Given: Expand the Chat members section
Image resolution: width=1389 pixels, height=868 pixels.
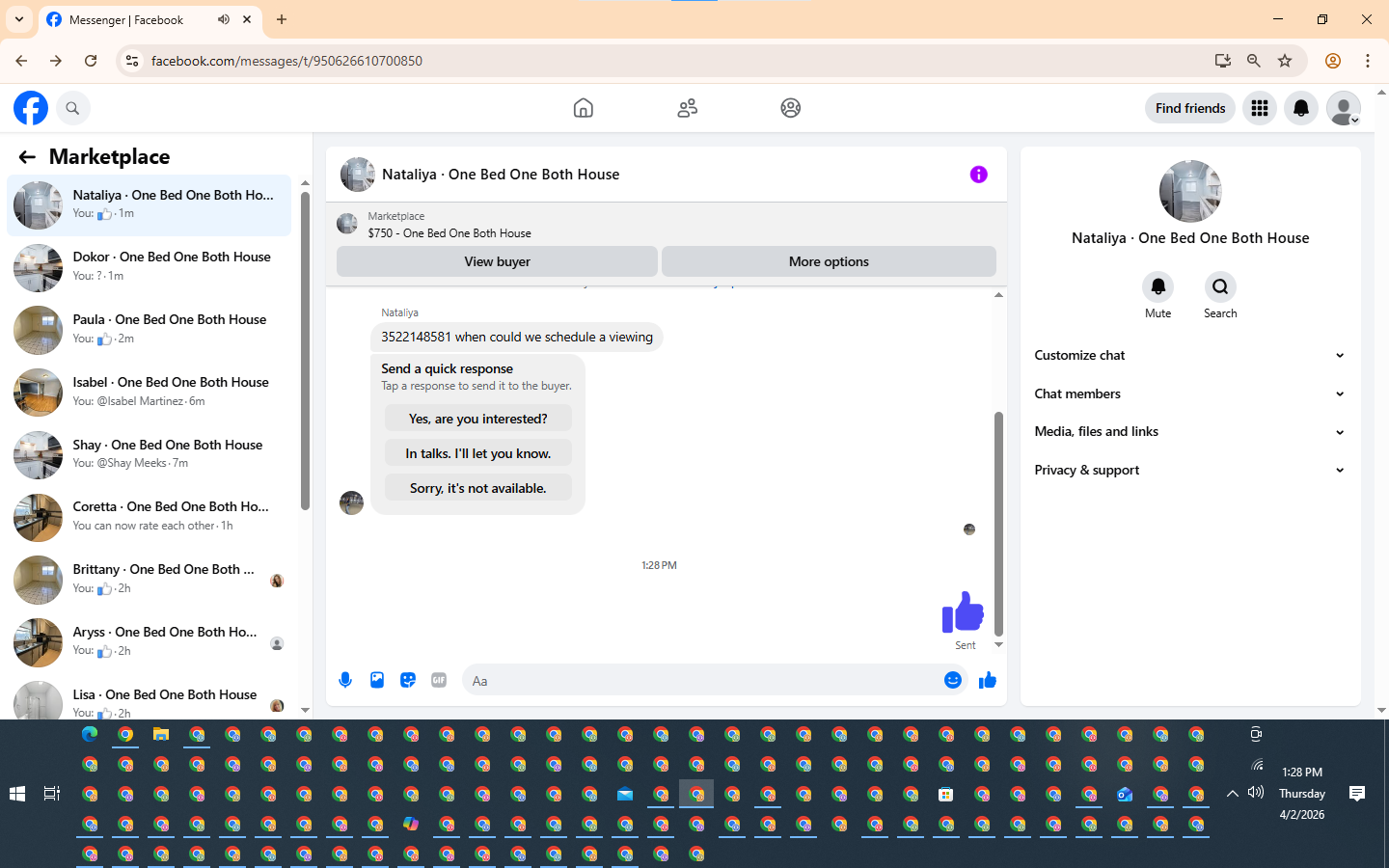Looking at the screenshot, I should click(x=1189, y=393).
